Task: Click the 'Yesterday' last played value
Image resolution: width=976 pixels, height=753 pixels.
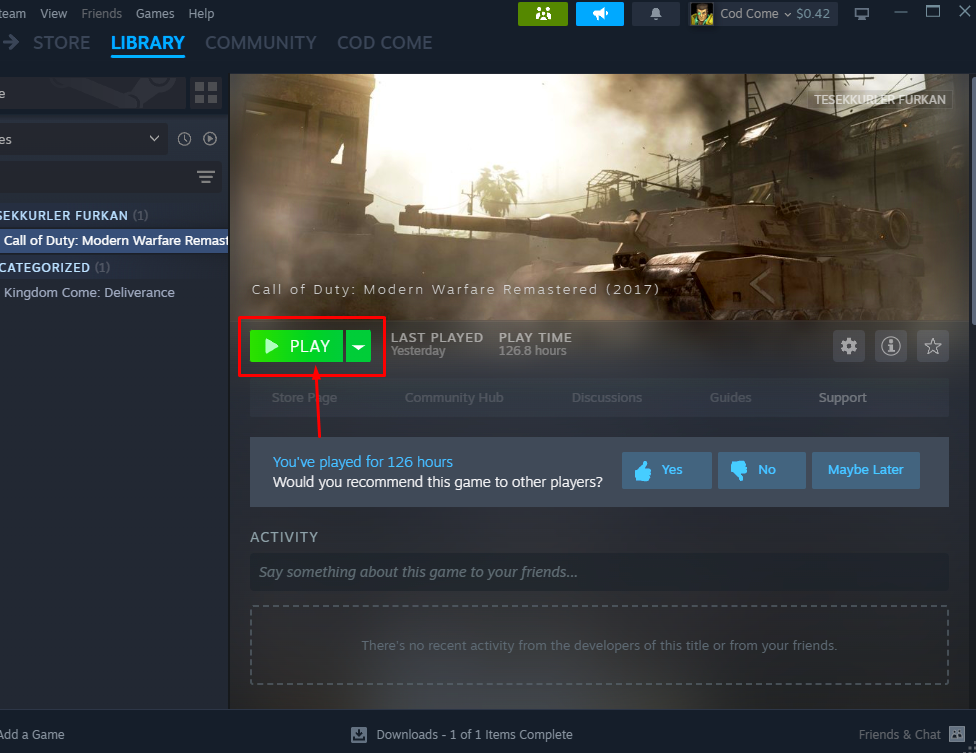Action: click(x=418, y=351)
